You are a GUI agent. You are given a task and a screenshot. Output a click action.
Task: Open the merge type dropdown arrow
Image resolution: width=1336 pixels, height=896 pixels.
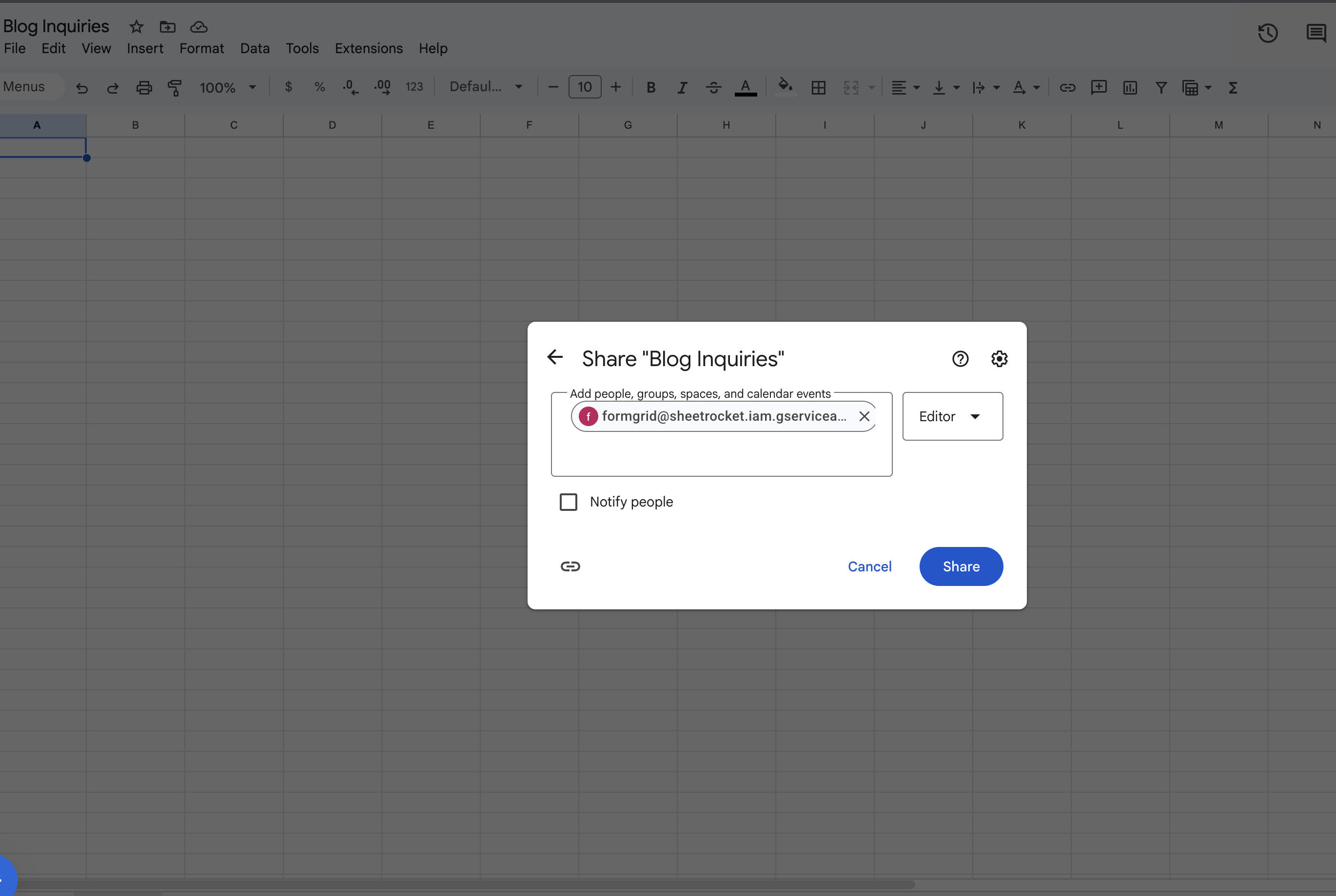point(871,87)
